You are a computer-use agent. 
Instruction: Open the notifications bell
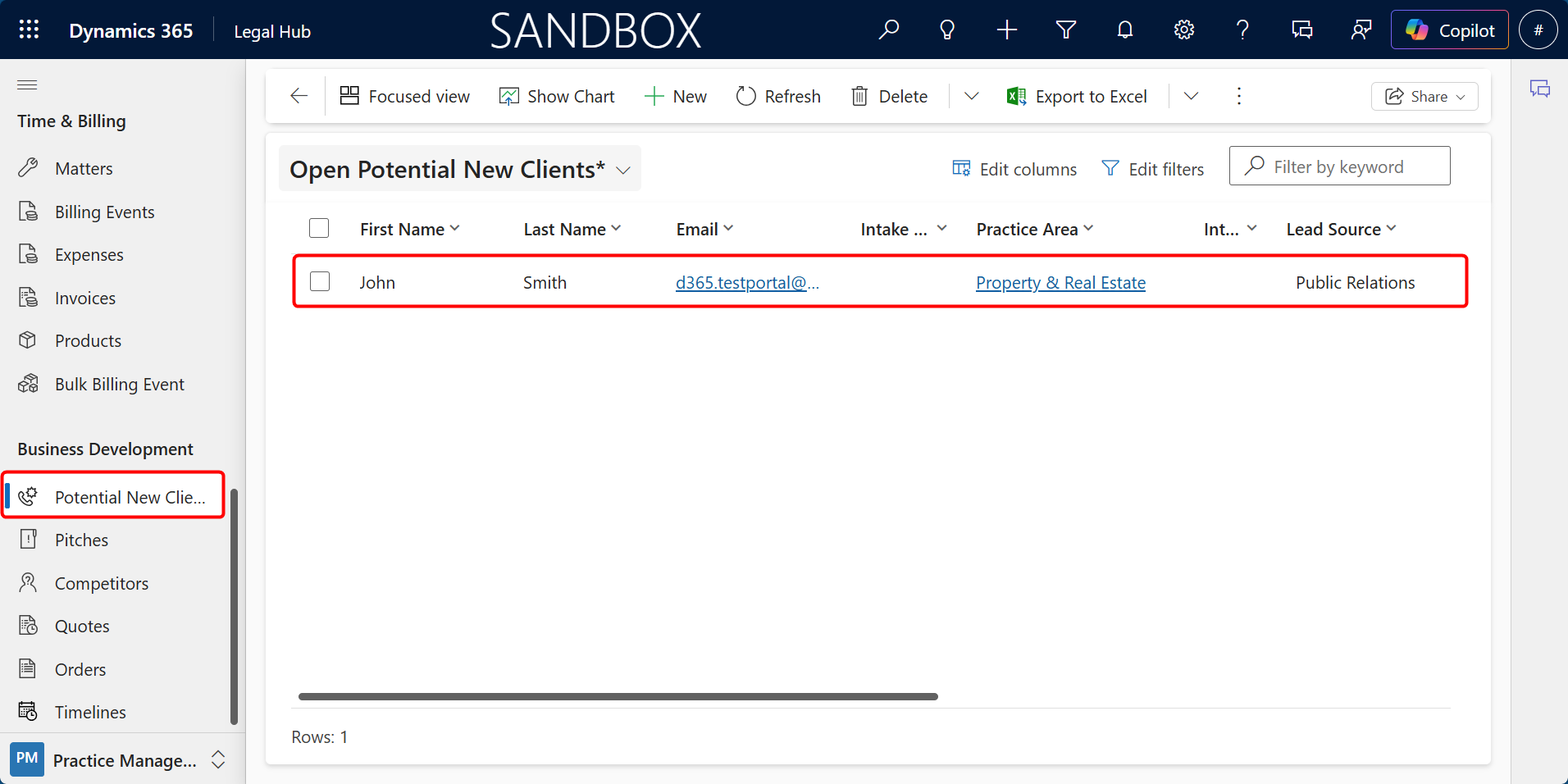1125,30
